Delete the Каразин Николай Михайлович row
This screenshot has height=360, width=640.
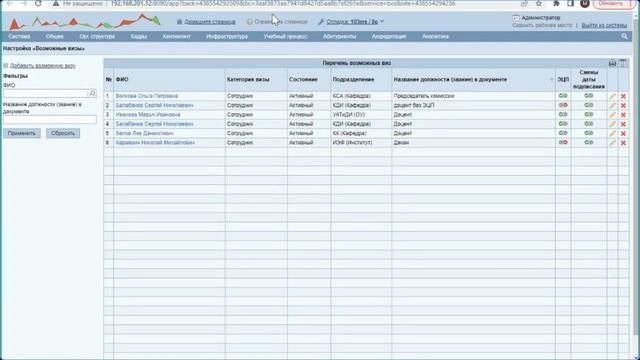[x=623, y=143]
